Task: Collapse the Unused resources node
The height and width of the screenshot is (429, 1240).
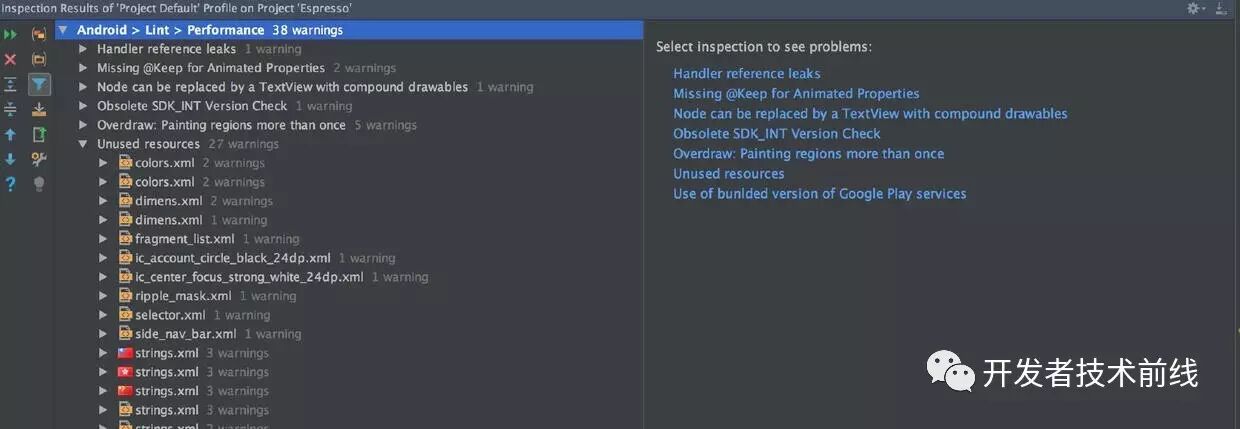Action: [84, 144]
